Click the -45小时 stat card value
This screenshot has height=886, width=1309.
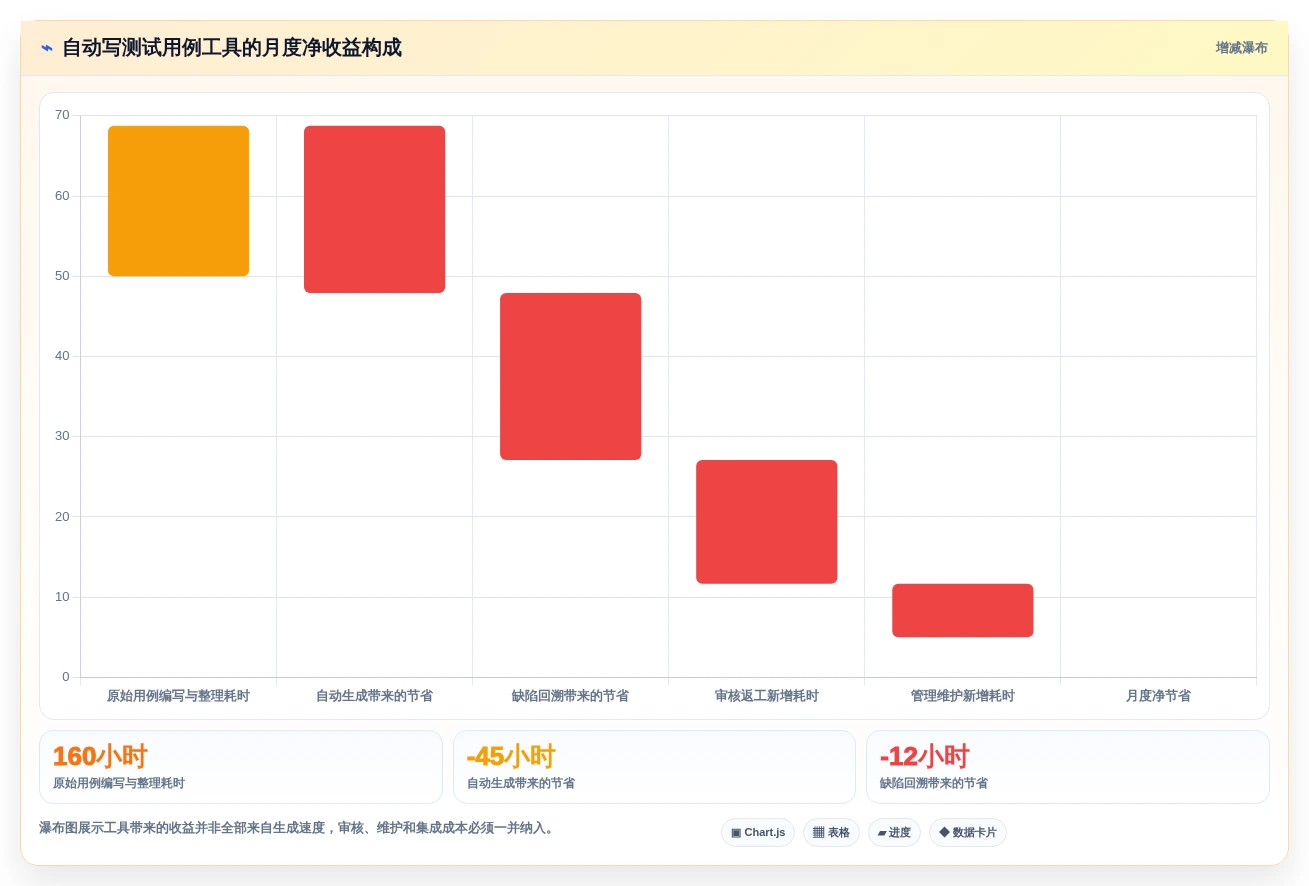[511, 756]
